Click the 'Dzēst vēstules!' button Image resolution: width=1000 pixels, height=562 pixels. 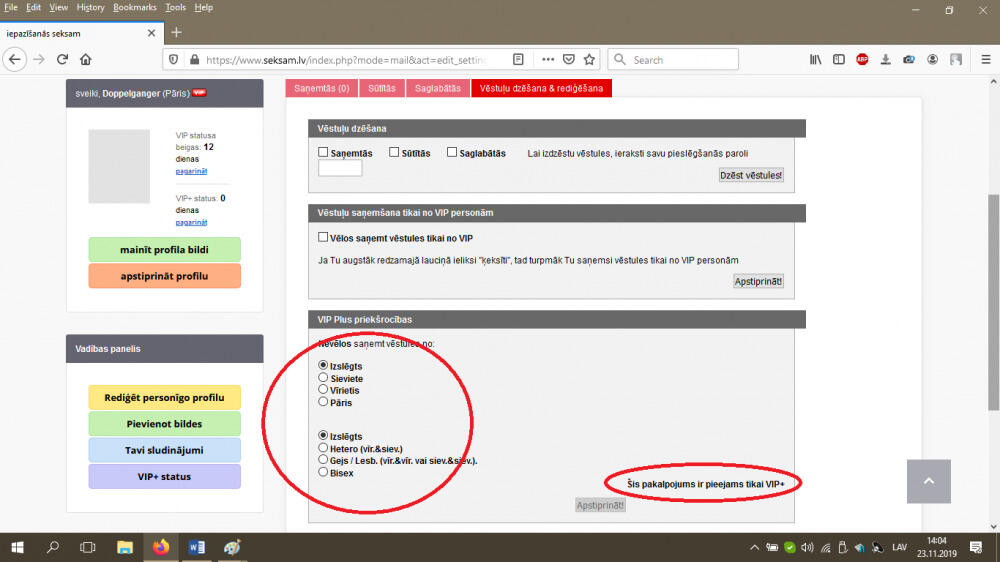point(751,175)
